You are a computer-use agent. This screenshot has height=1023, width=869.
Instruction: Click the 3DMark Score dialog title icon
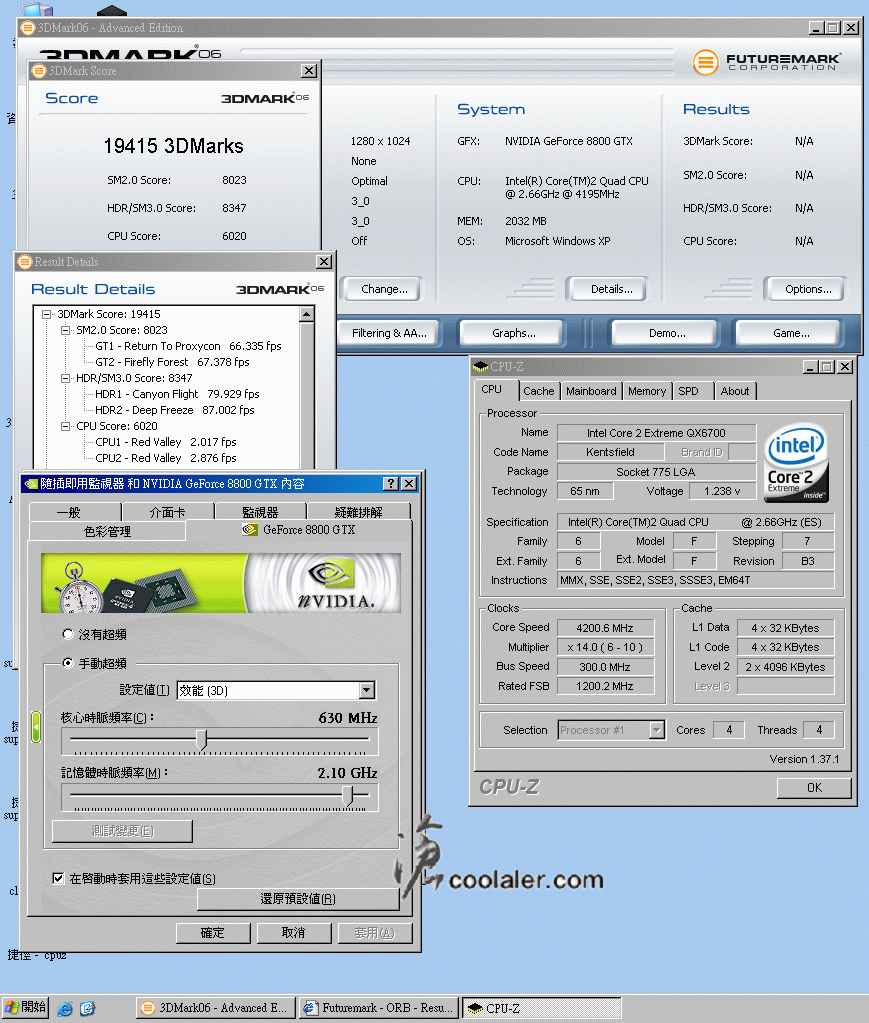pyautogui.click(x=38, y=70)
